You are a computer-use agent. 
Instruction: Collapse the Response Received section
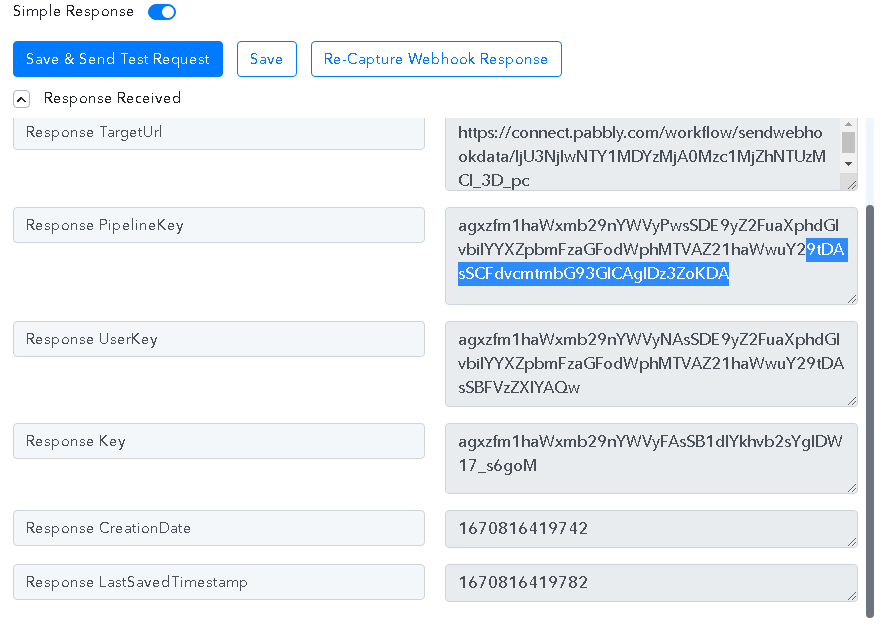pyautogui.click(x=22, y=99)
